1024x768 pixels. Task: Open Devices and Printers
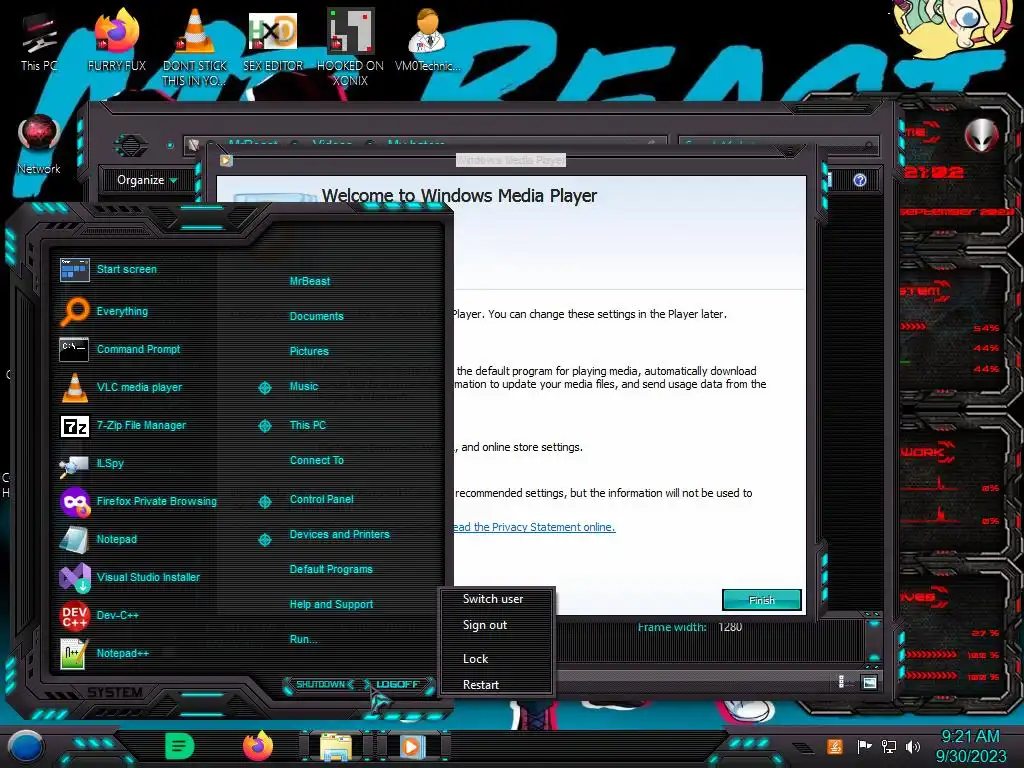[340, 534]
